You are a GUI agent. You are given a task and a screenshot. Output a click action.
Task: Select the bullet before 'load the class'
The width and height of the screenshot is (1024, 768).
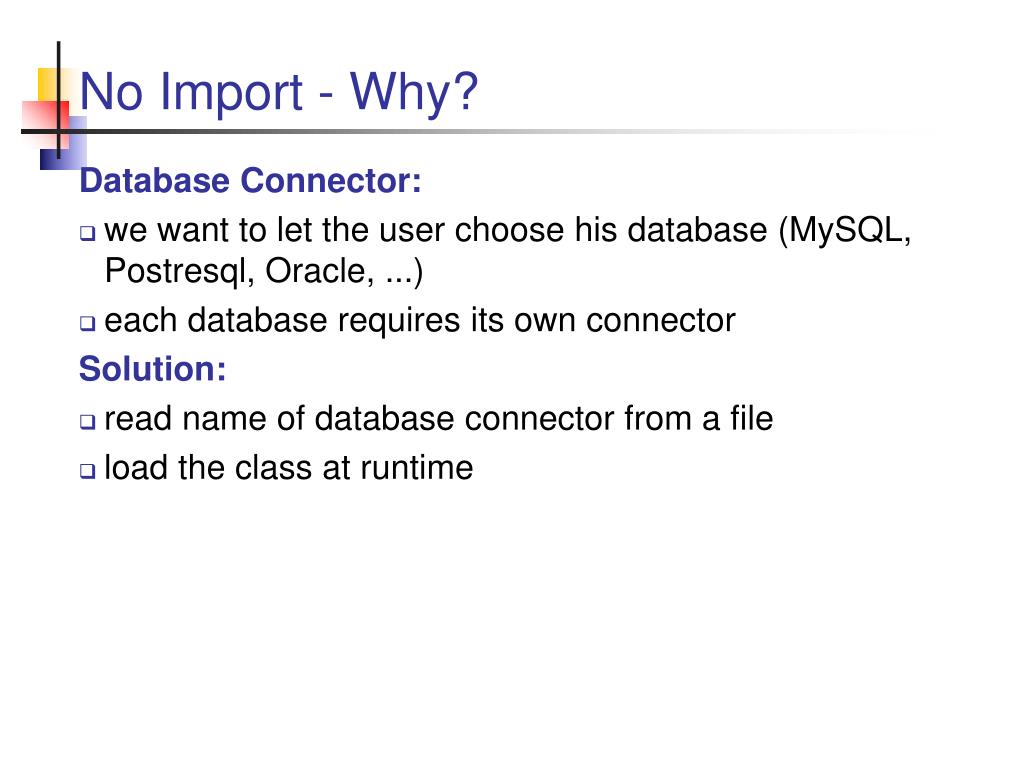[88, 470]
